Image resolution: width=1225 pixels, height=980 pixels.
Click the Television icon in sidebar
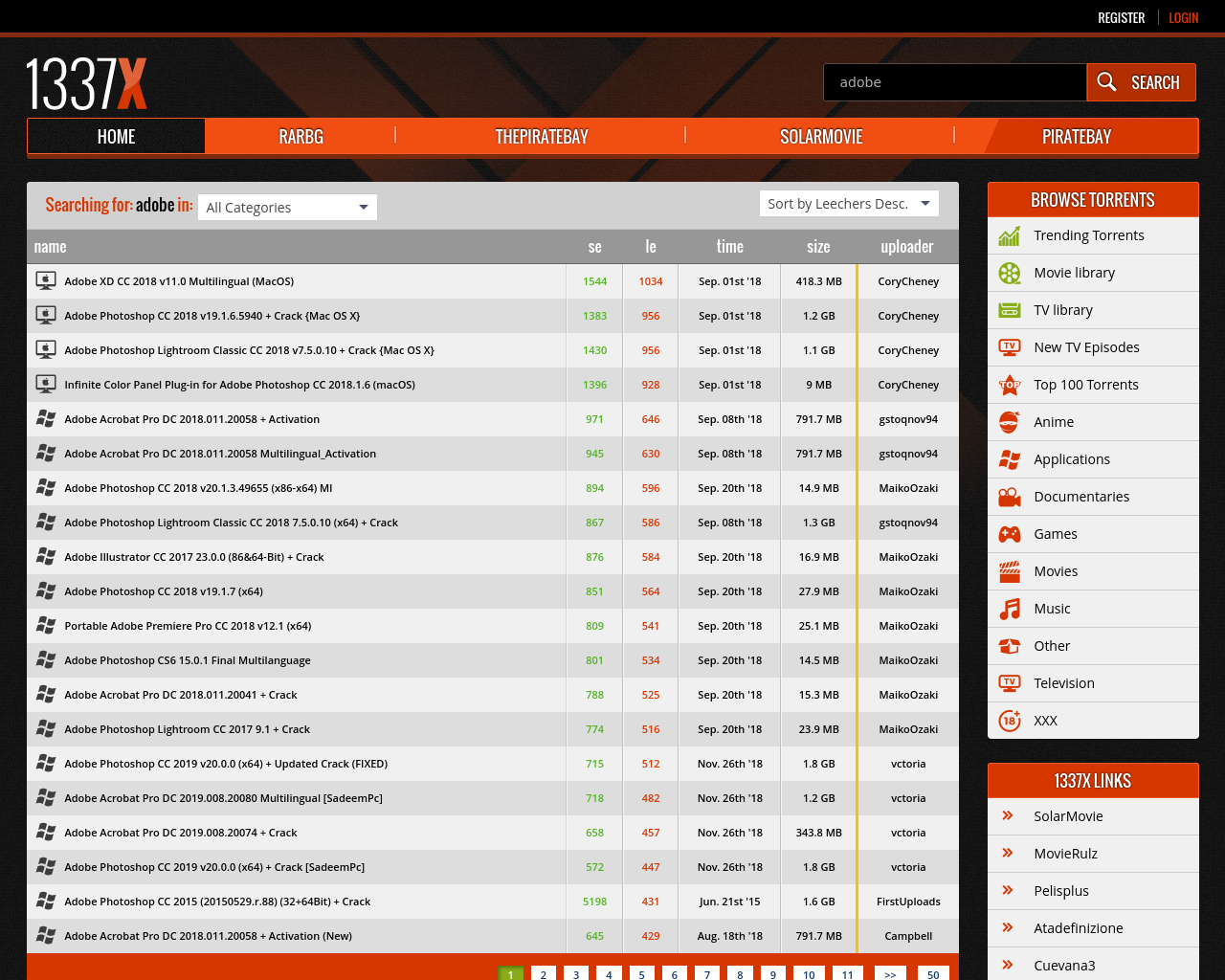click(x=1010, y=683)
